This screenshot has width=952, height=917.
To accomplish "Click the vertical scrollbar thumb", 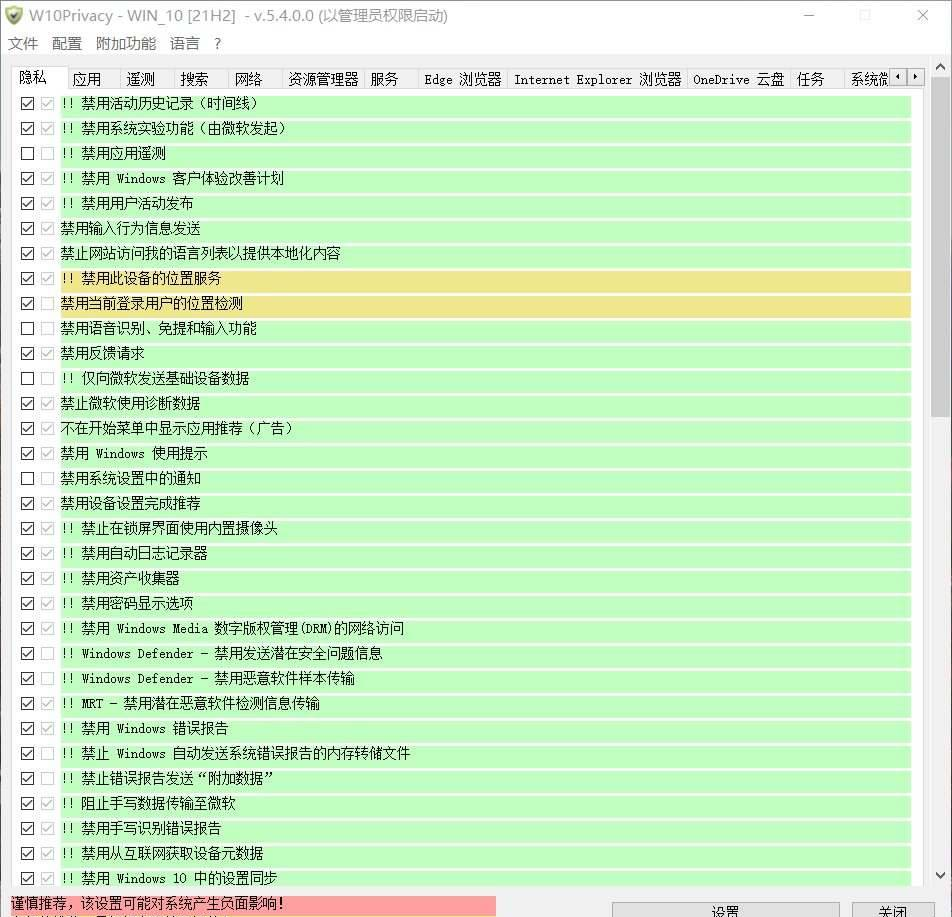I will 940,246.
